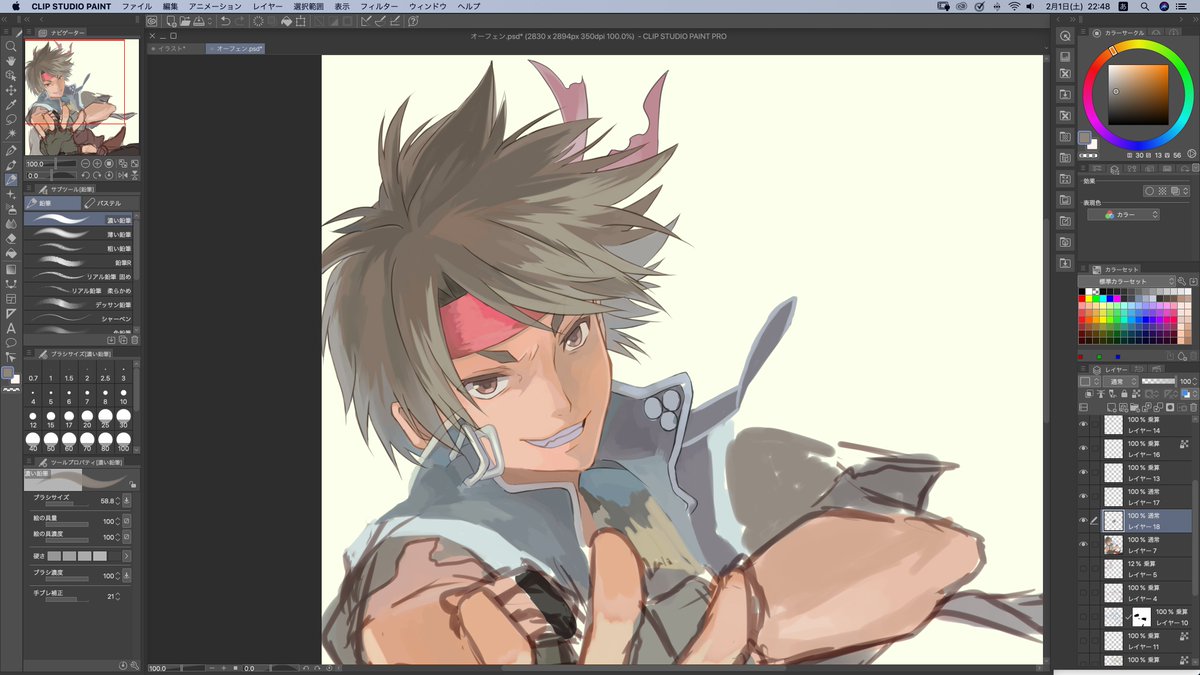Screen dimensions: 1200x675
Task: Hide layer レイヤー 14 via eye icon
Action: click(x=1083, y=424)
